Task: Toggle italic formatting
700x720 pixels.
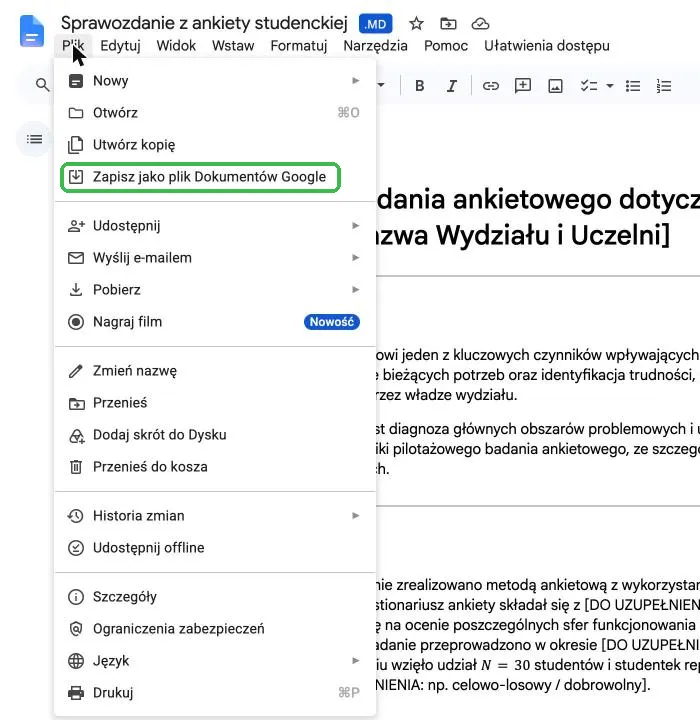Action: [452, 86]
